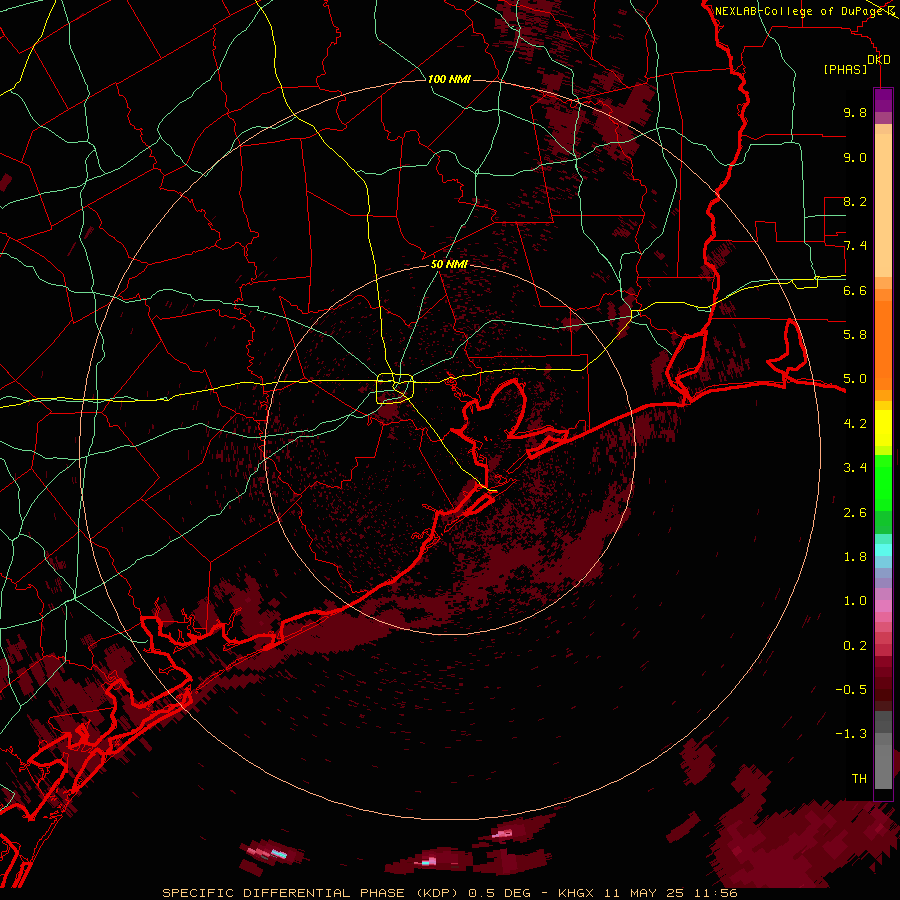The height and width of the screenshot is (900, 900).
Task: Click the -1.3 legend value
Action: pyautogui.click(x=851, y=734)
